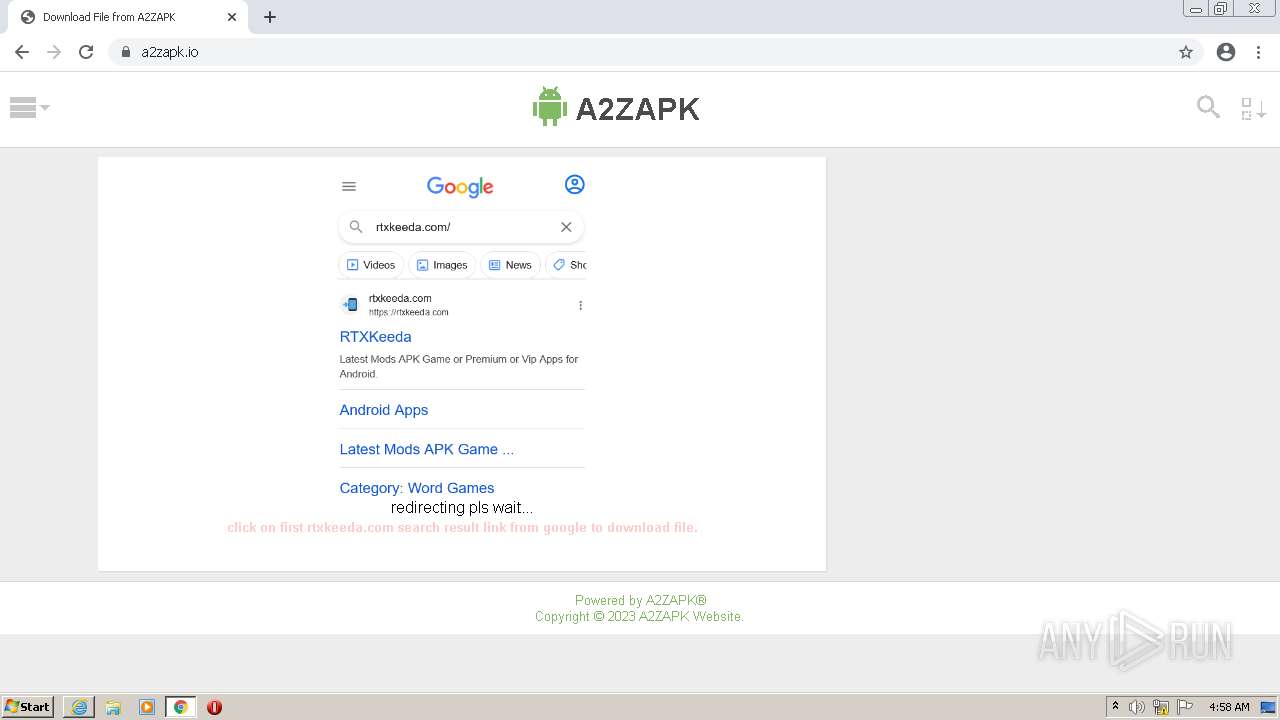Go back with the browser back arrow
This screenshot has height=720, width=1280.
click(x=22, y=52)
